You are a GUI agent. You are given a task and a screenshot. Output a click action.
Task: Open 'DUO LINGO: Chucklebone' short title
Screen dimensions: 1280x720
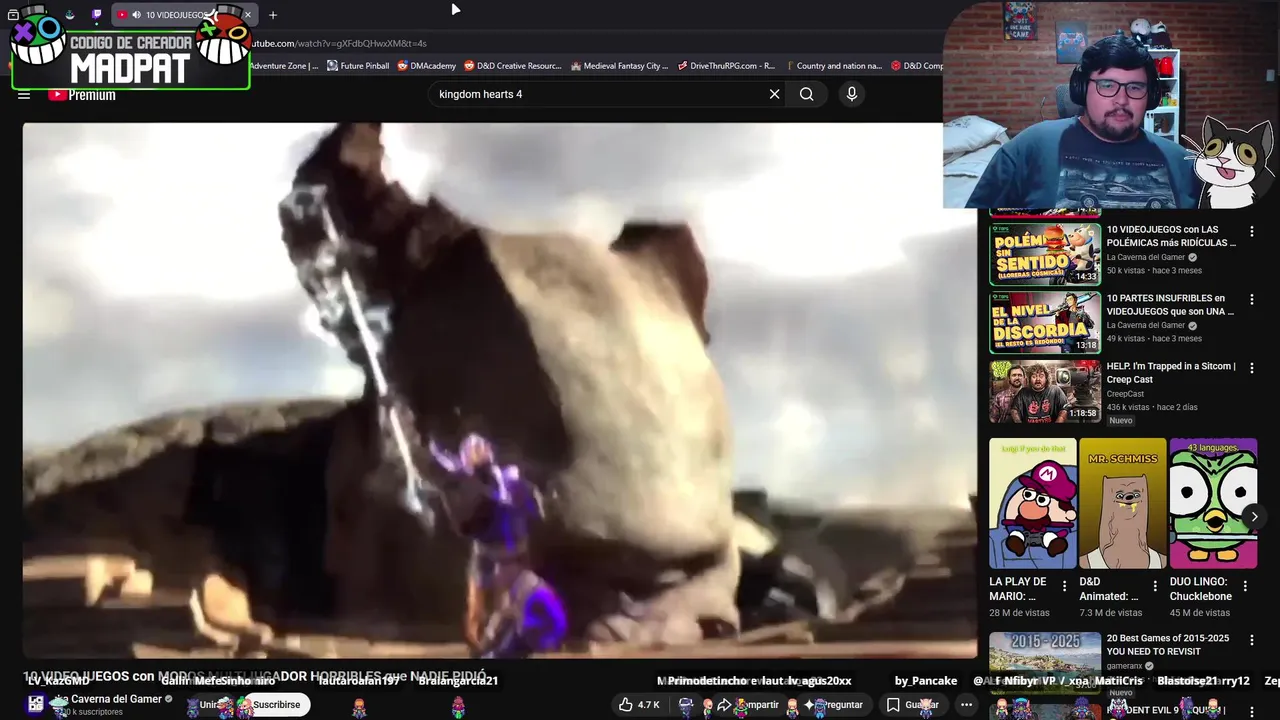1201,589
